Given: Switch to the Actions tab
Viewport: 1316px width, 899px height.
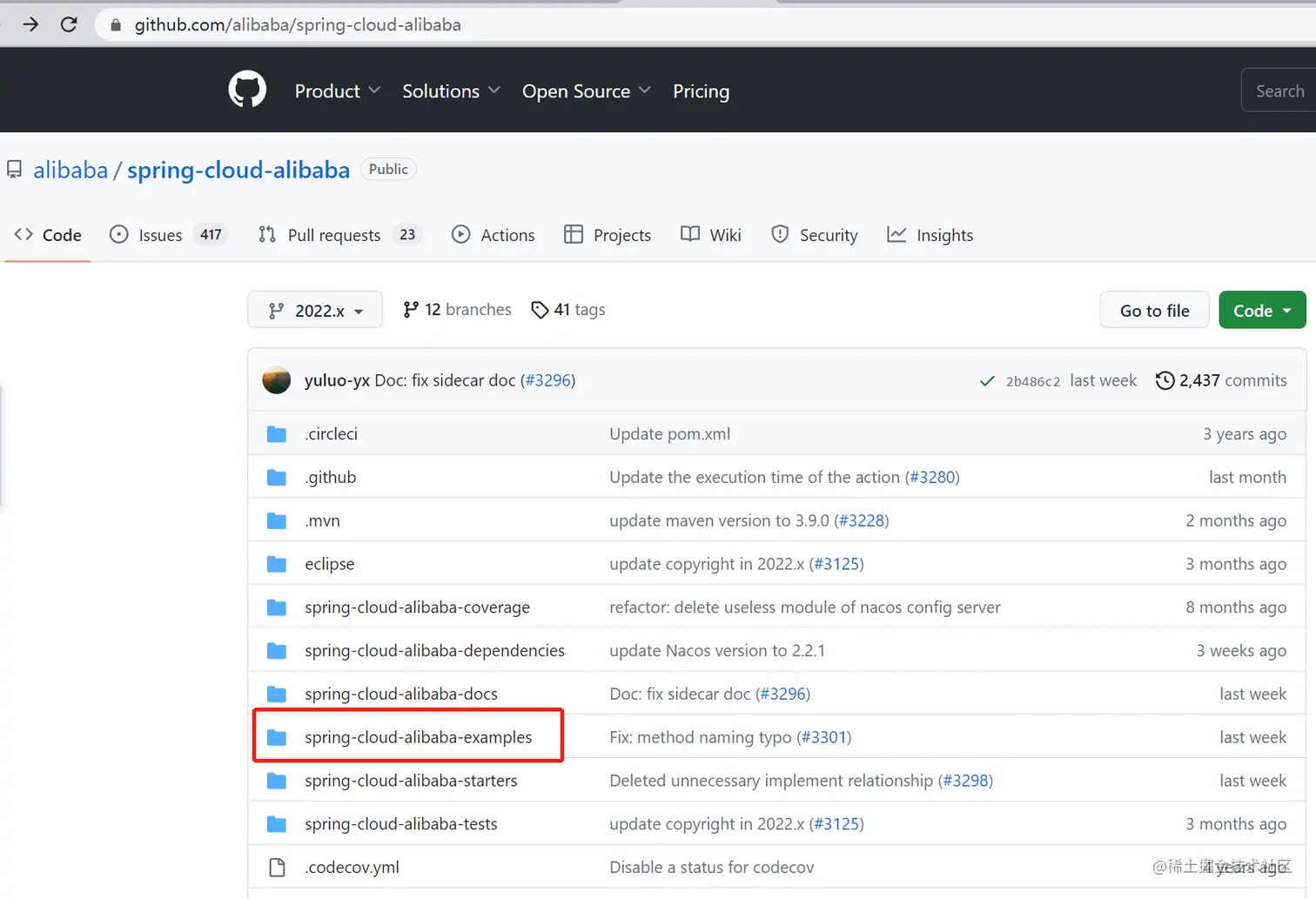Looking at the screenshot, I should click(493, 235).
